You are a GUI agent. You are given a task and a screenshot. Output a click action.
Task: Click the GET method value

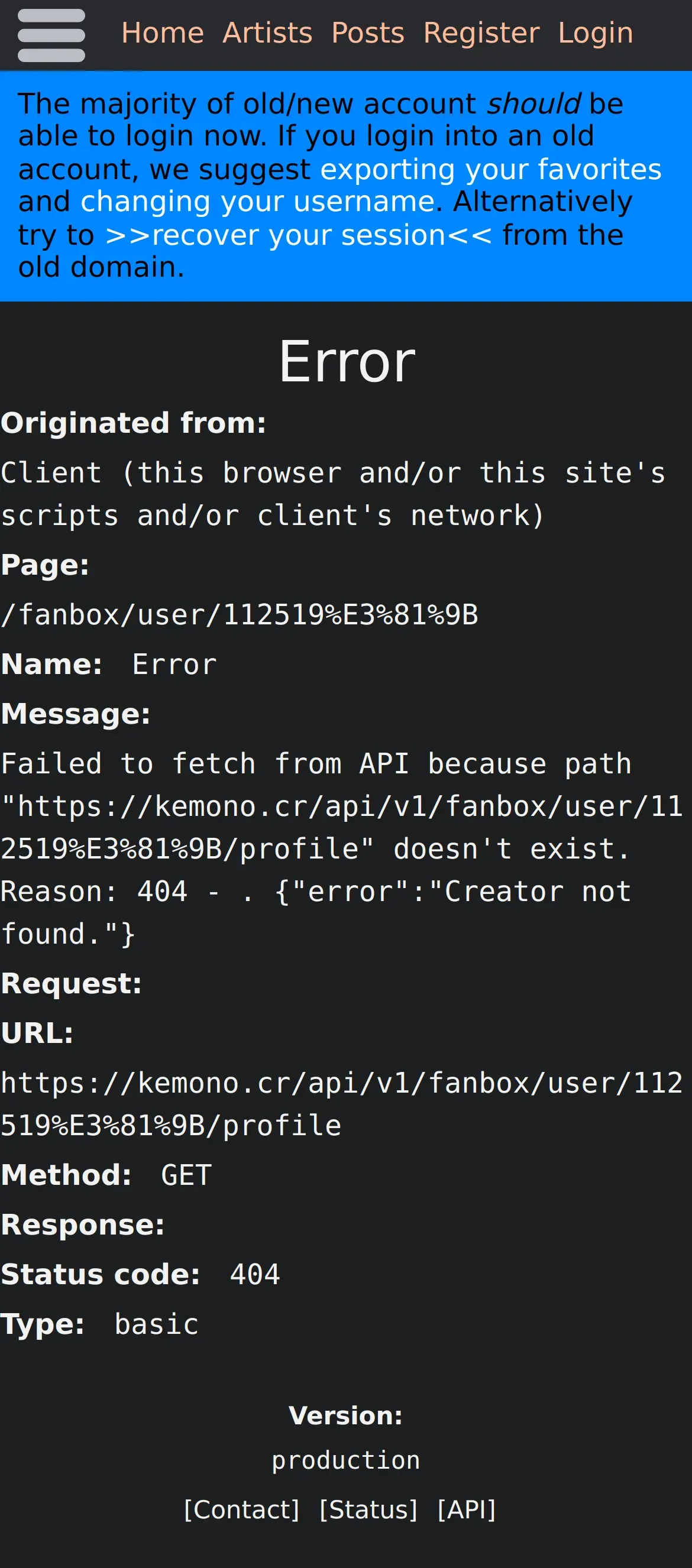coord(186,1175)
